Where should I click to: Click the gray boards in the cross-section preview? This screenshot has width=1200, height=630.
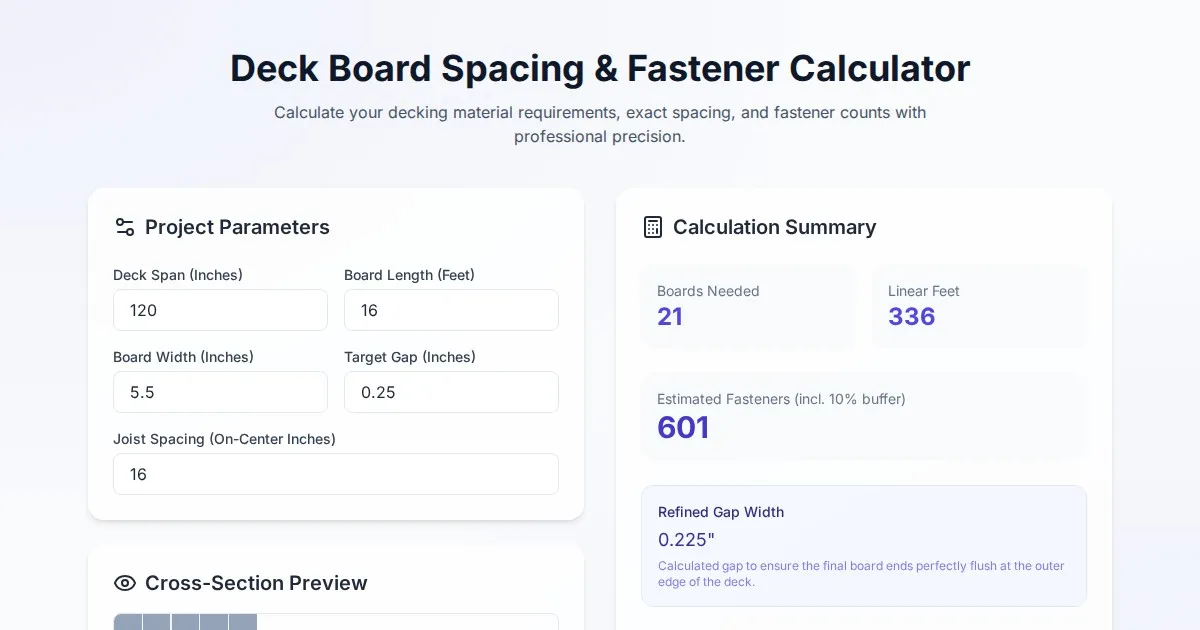click(x=186, y=622)
